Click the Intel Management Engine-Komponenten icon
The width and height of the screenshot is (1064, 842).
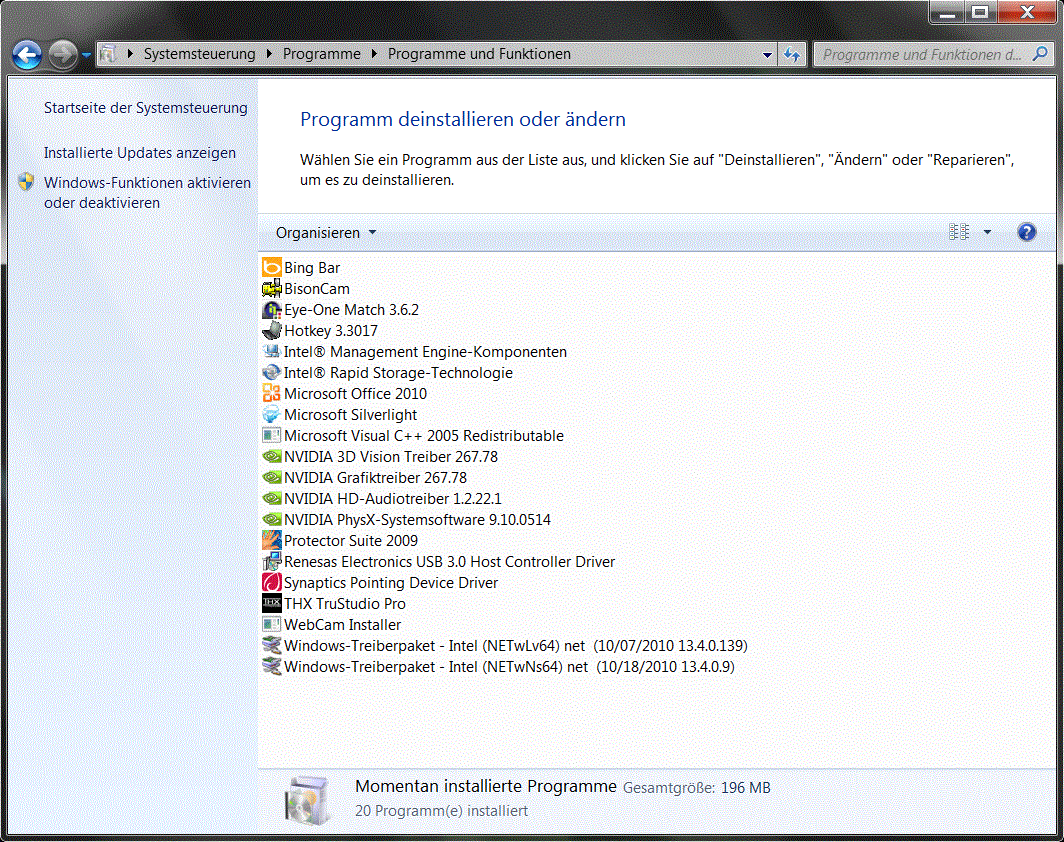271,351
